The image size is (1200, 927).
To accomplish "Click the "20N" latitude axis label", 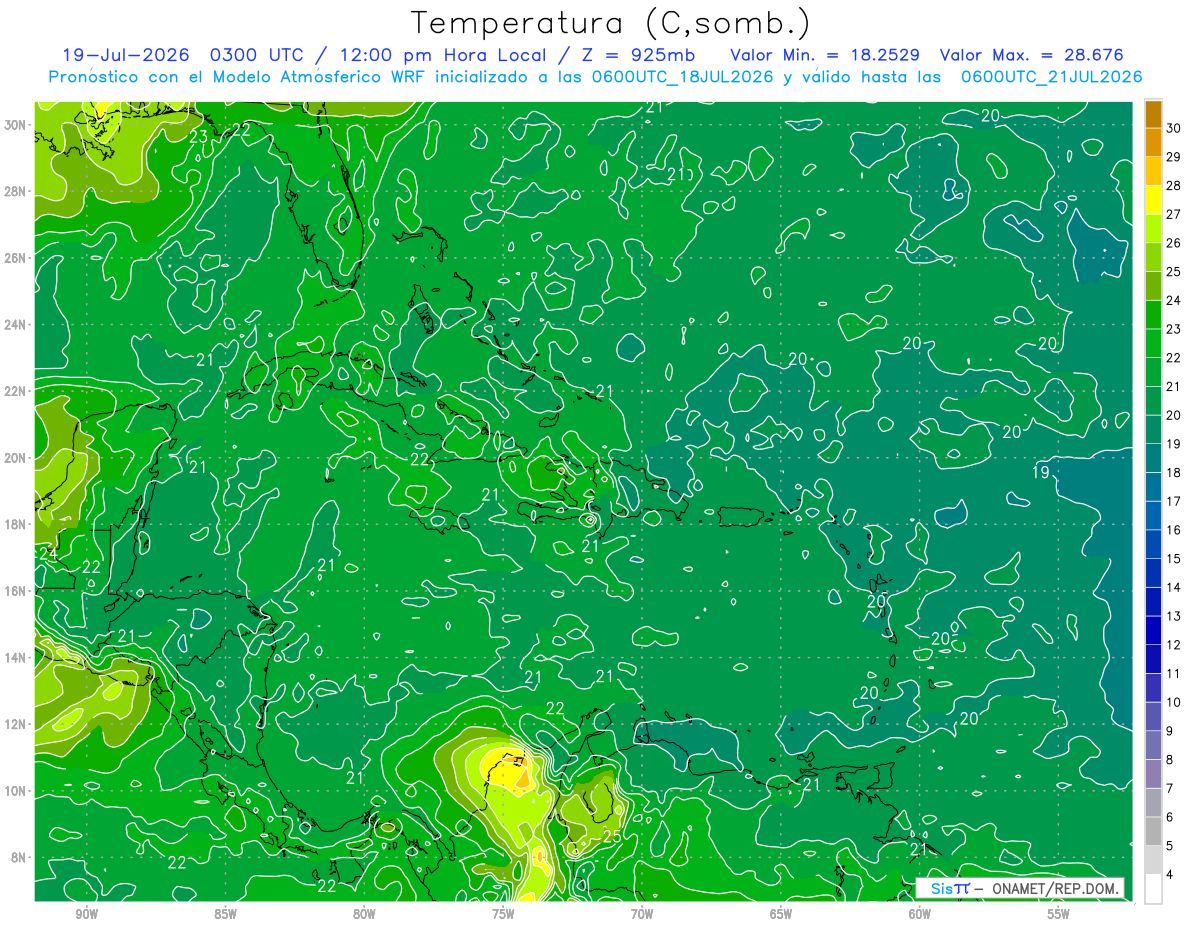I will 14,458.
